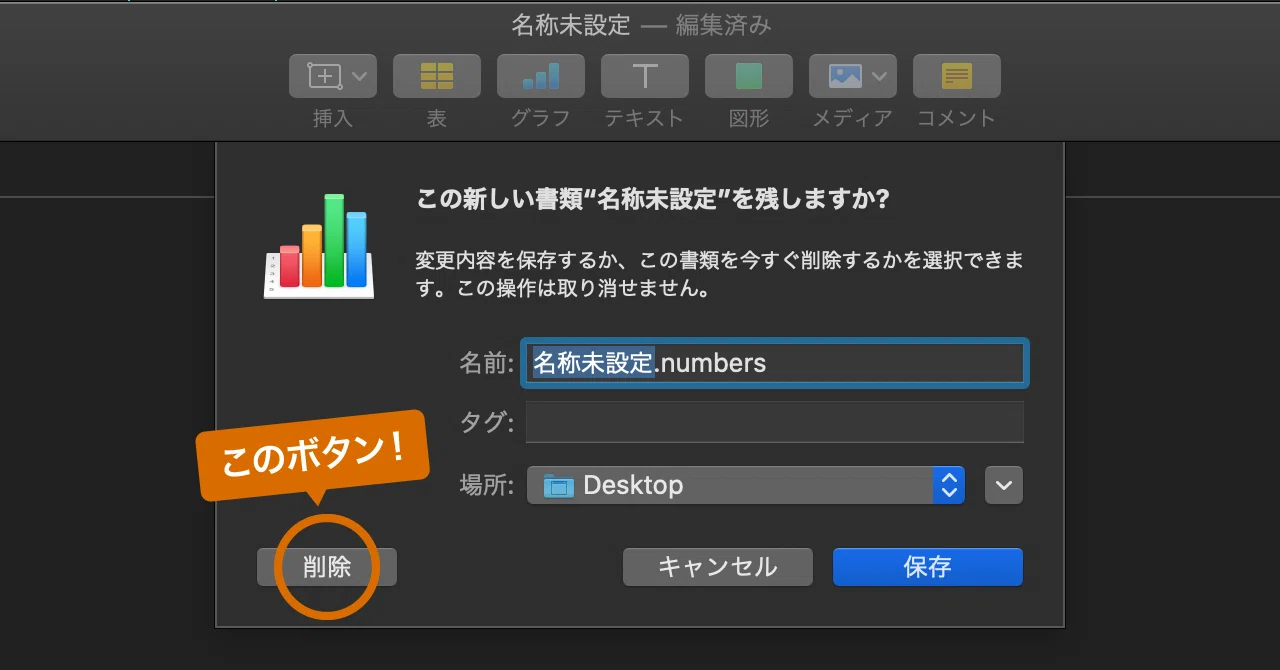
Task: Click the 図形 (Shape) toolbar icon
Action: [749, 76]
